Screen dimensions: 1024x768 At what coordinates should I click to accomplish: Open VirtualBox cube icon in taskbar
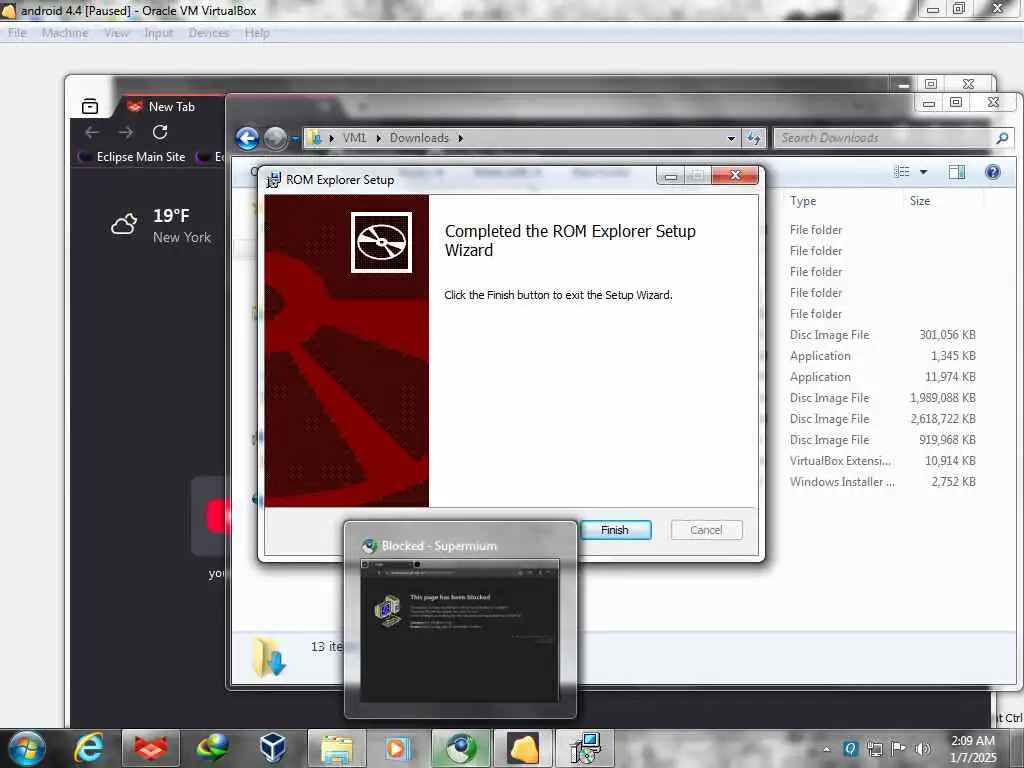pos(272,748)
